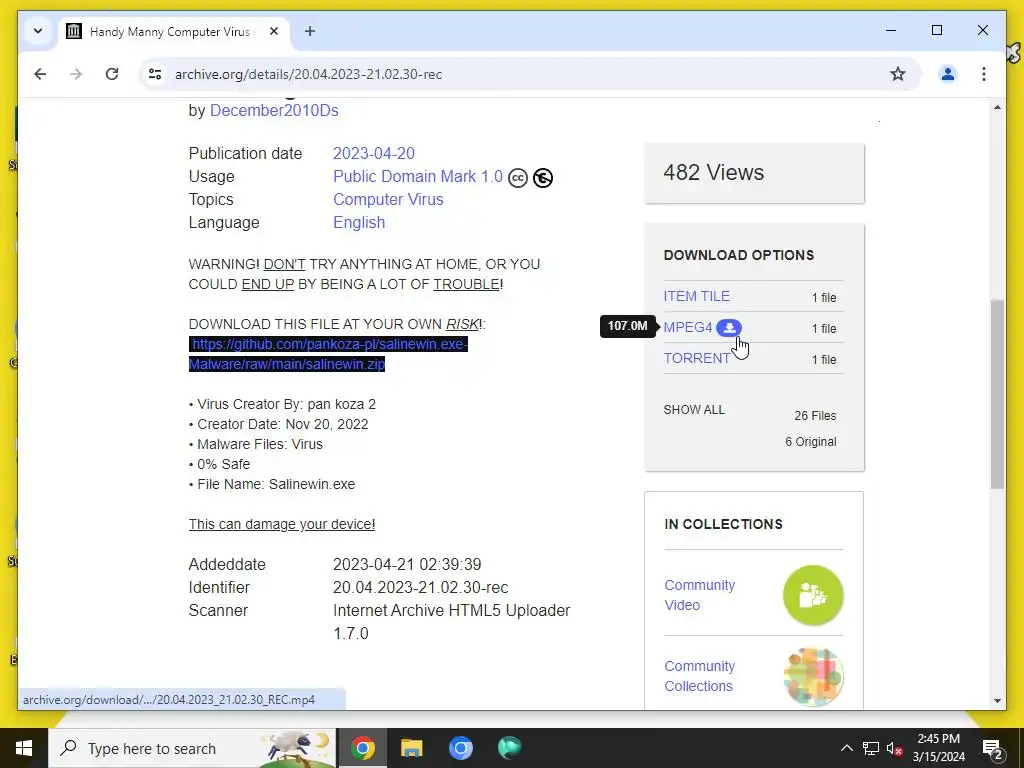Open the Windows Start menu
This screenshot has width=1024, height=768.
click(x=24, y=748)
